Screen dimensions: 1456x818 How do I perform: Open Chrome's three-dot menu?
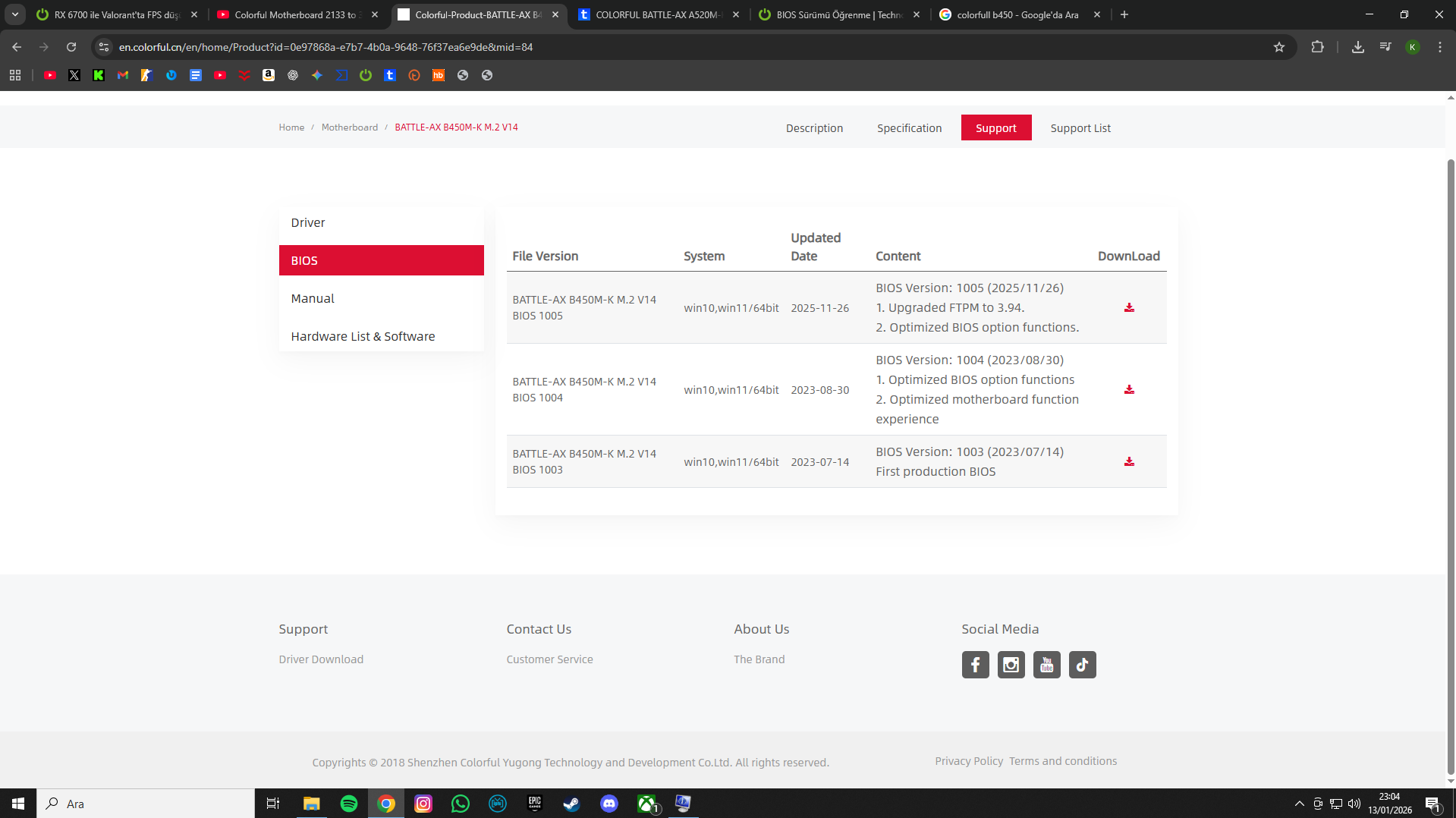[1440, 47]
